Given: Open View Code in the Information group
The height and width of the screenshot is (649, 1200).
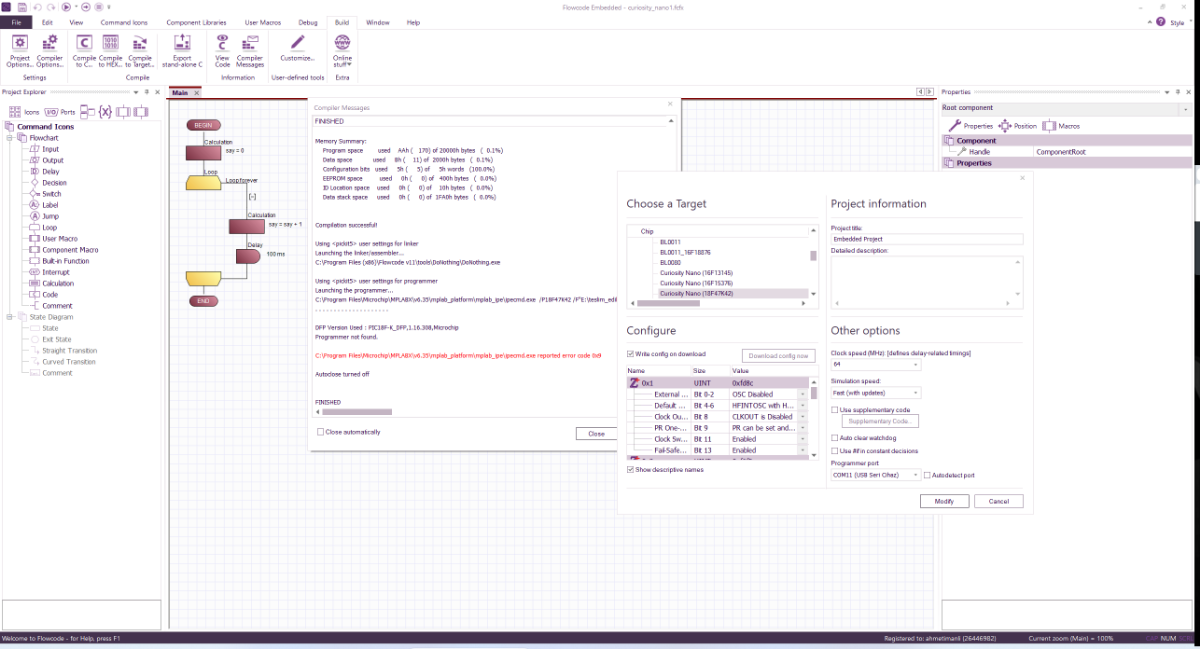Looking at the screenshot, I should (222, 49).
